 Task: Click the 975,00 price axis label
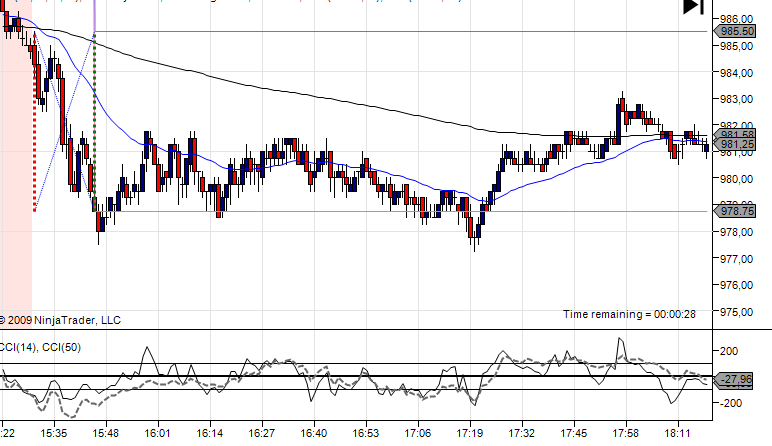(737, 312)
